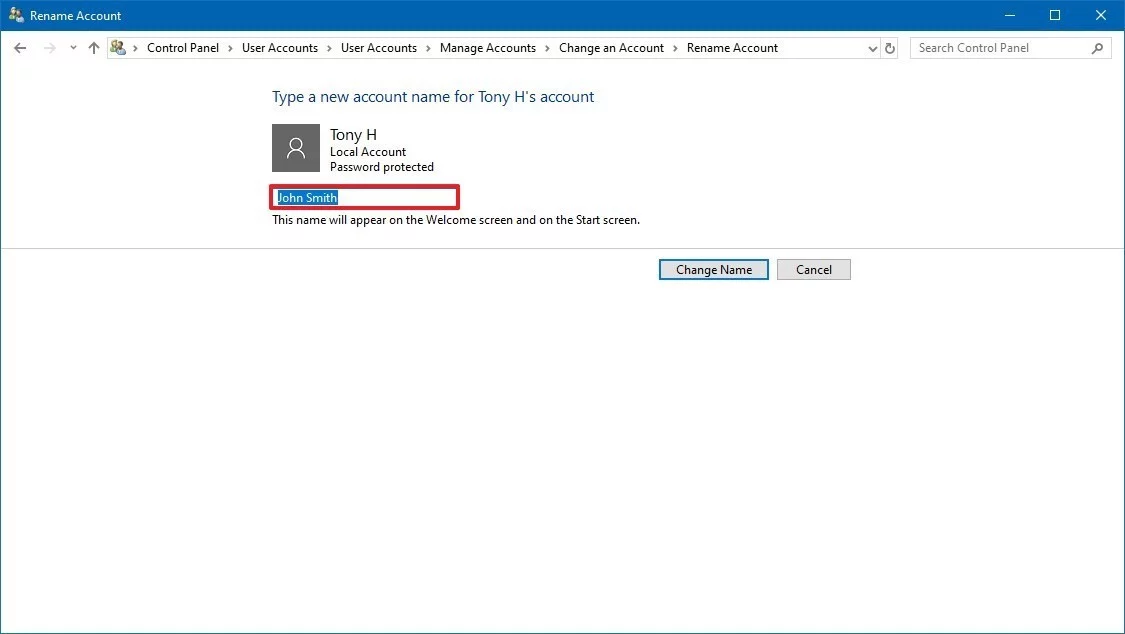The image size is (1125, 634).
Task: Expand chevron after Change an Account breadcrumb
Action: pos(675,48)
